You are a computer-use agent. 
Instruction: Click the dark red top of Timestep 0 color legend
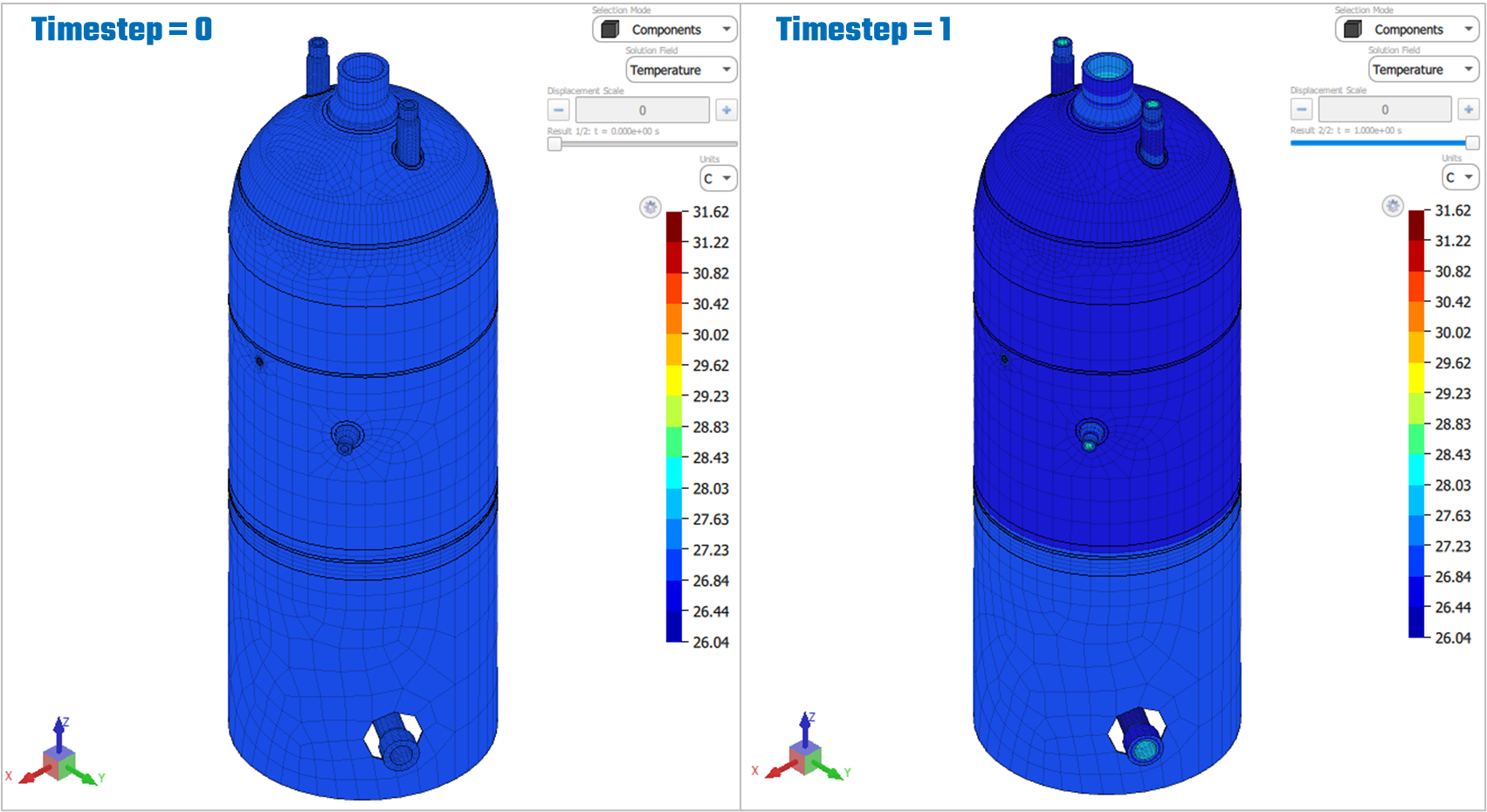click(x=675, y=226)
